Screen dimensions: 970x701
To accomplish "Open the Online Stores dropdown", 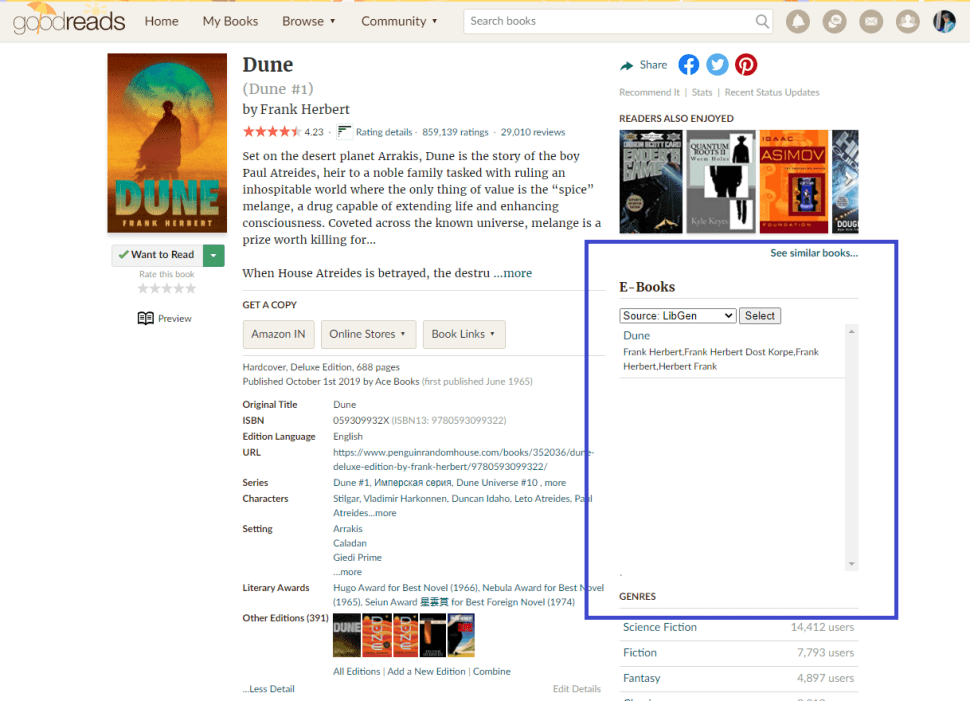I will coord(368,334).
